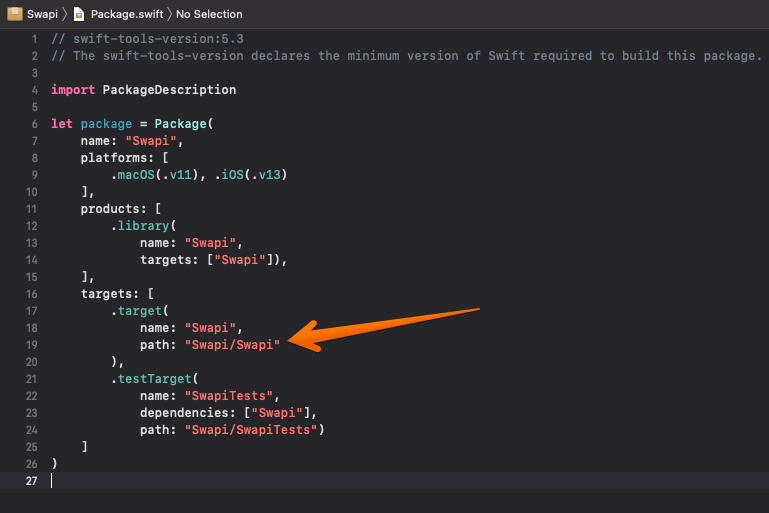Click the products: label
The height and width of the screenshot is (513, 769).
[x=113, y=209]
